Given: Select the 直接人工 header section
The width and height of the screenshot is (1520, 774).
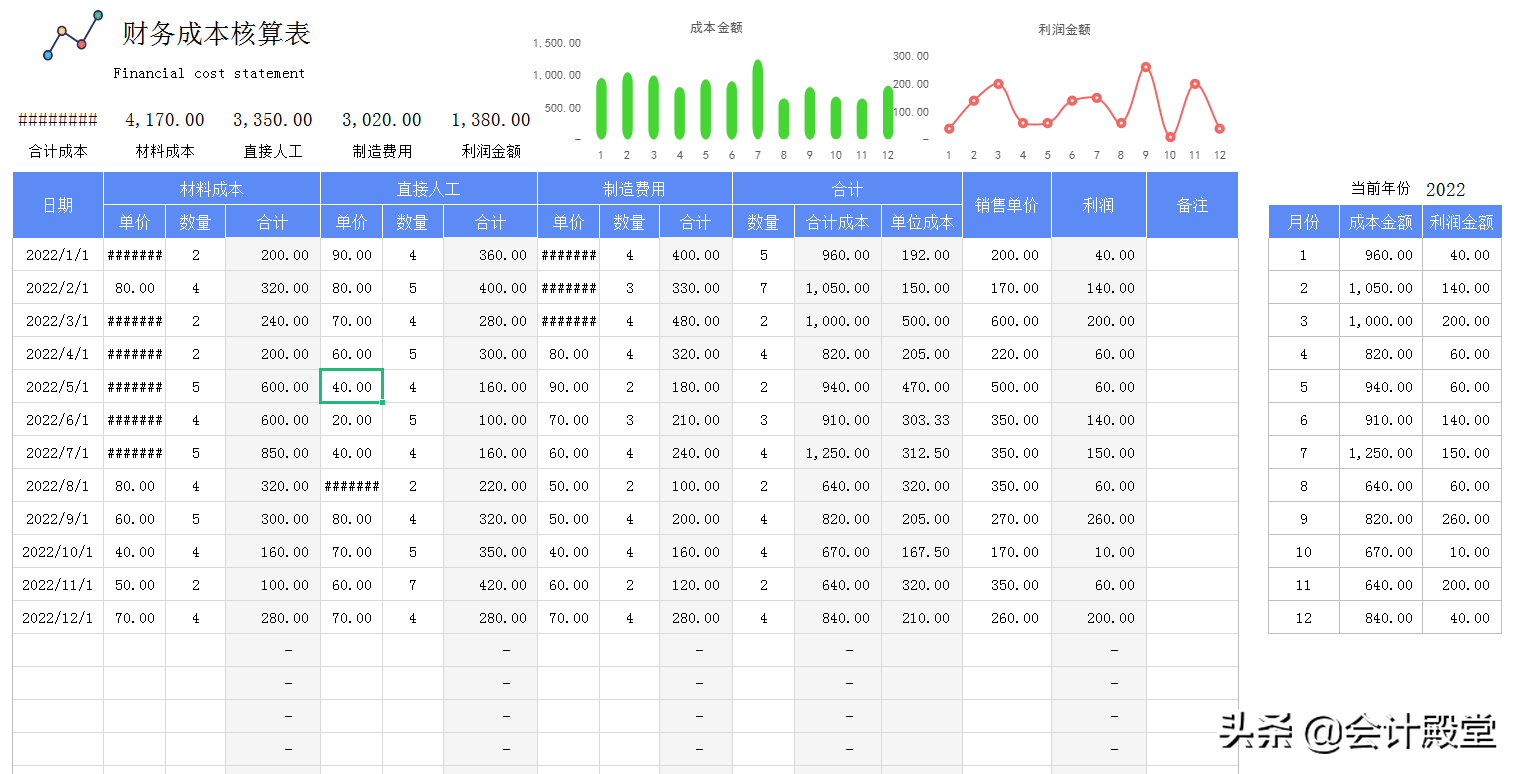Looking at the screenshot, I should 428,187.
